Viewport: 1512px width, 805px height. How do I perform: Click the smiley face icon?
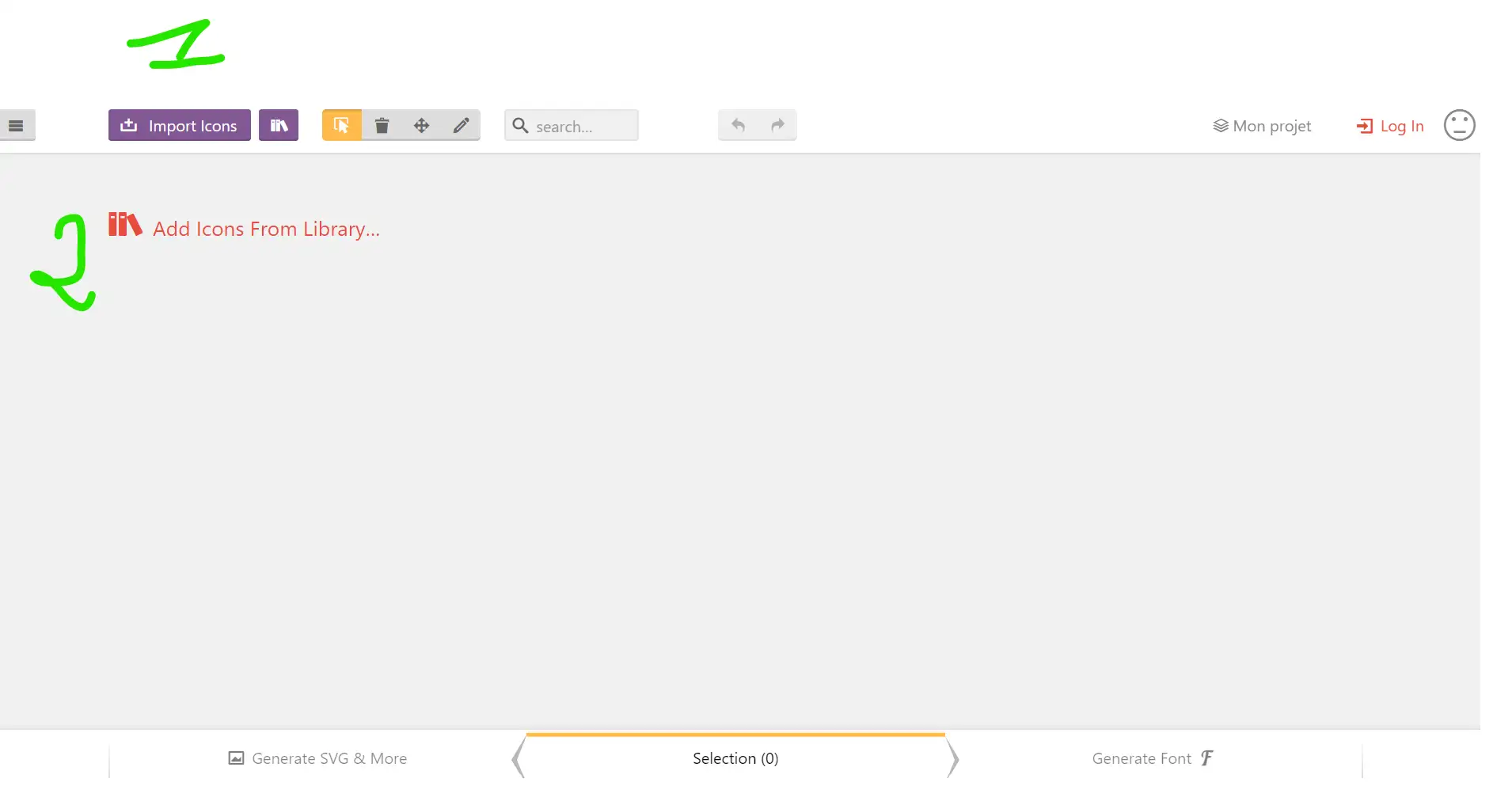(x=1459, y=125)
